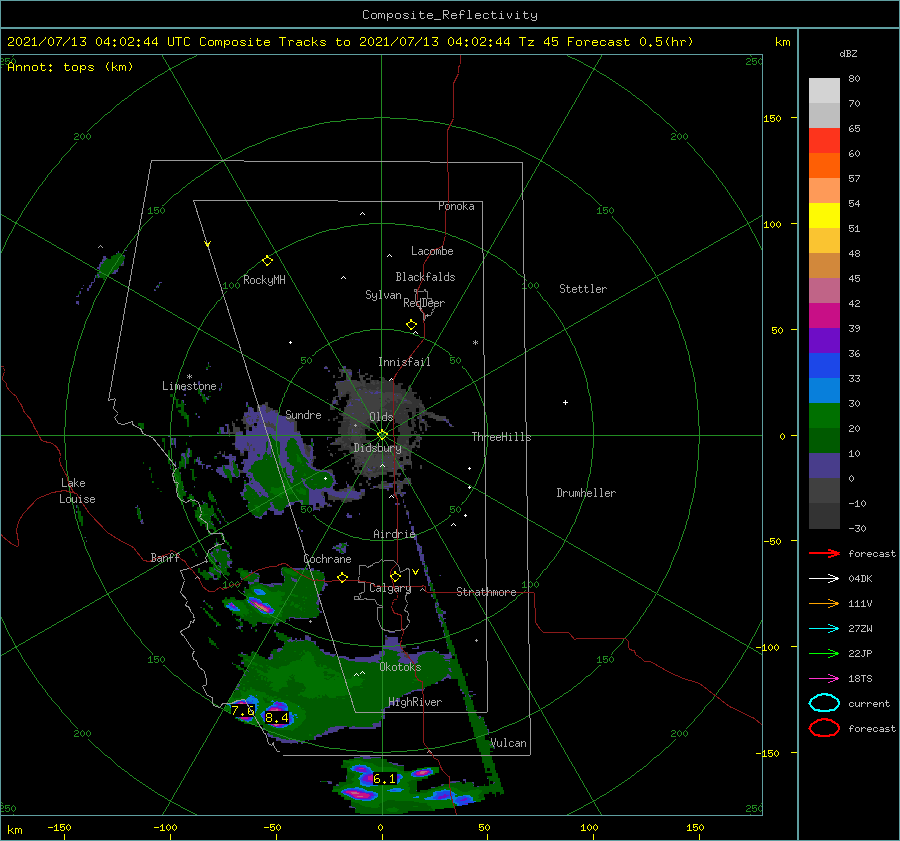The width and height of the screenshot is (900, 841).
Task: Click the Limestone label
Action: coord(189,386)
